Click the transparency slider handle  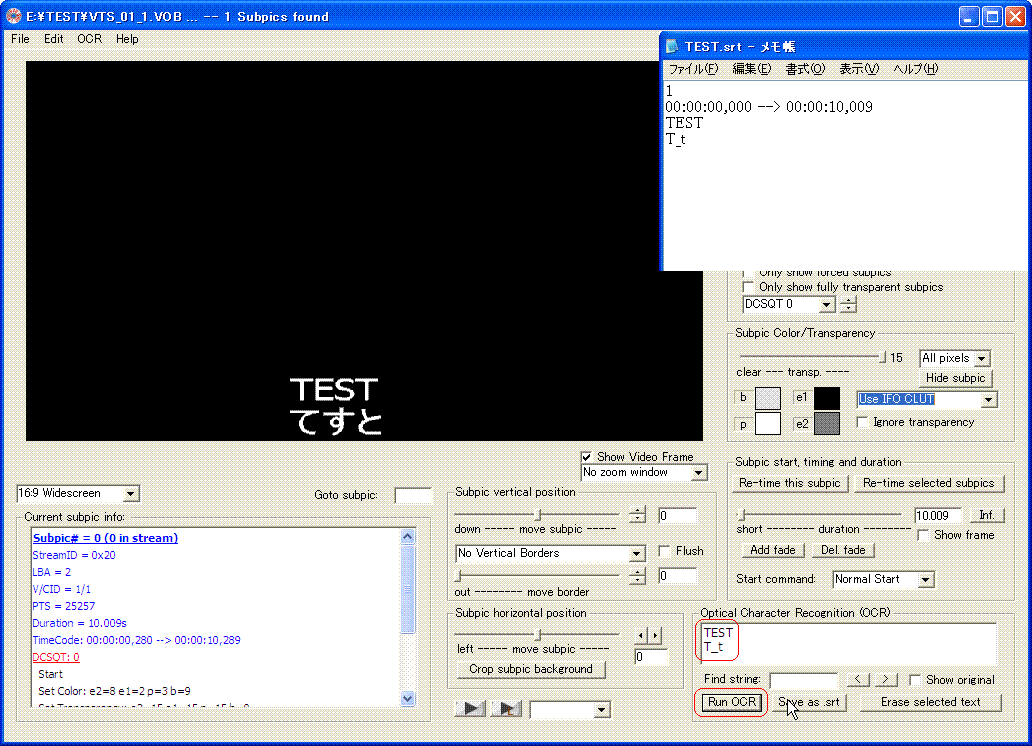pos(882,357)
